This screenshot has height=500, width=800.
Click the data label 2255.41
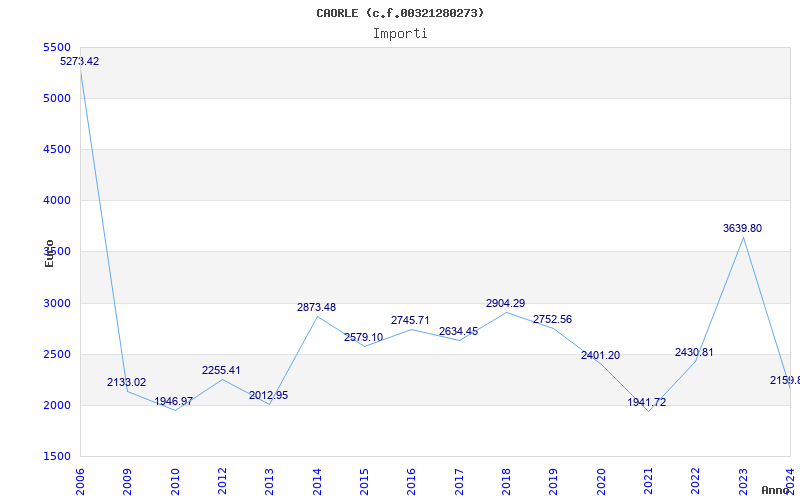tap(221, 370)
